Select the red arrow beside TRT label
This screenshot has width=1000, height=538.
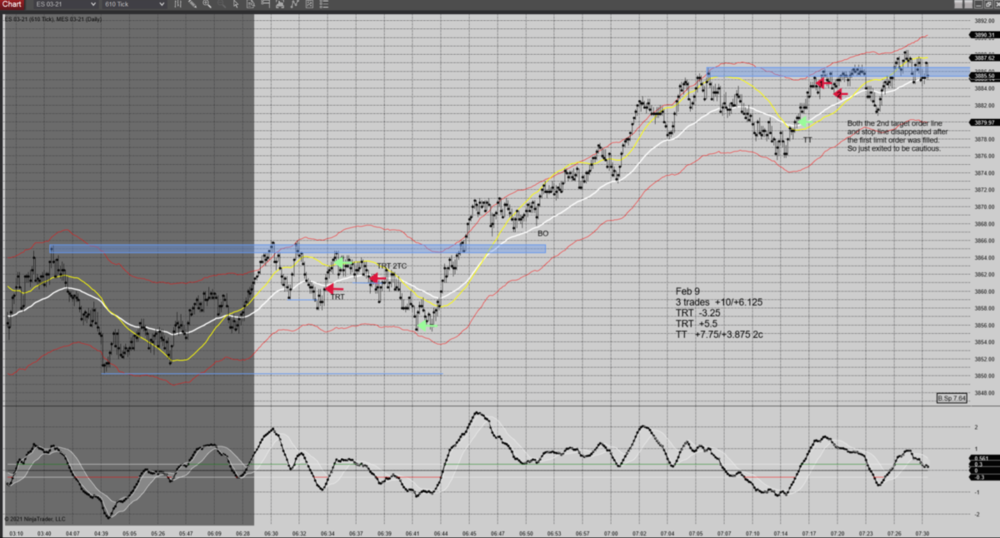(x=333, y=289)
